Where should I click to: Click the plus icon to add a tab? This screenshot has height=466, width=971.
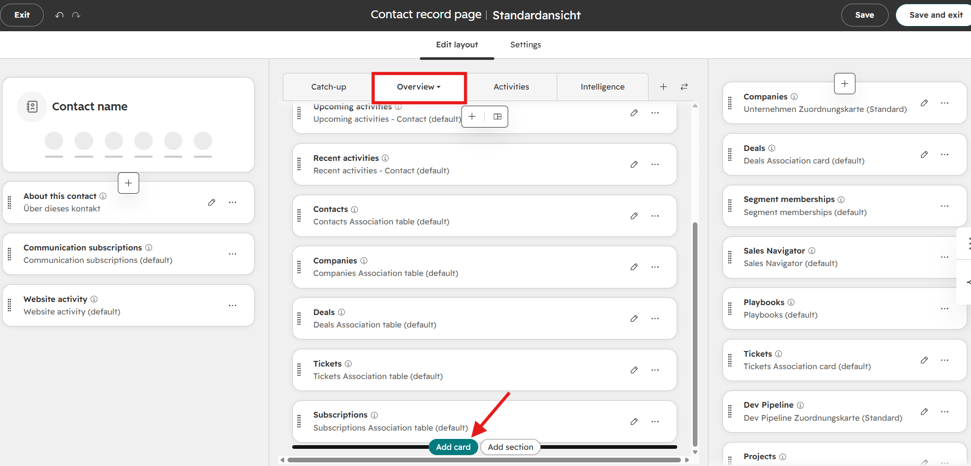[x=663, y=87]
